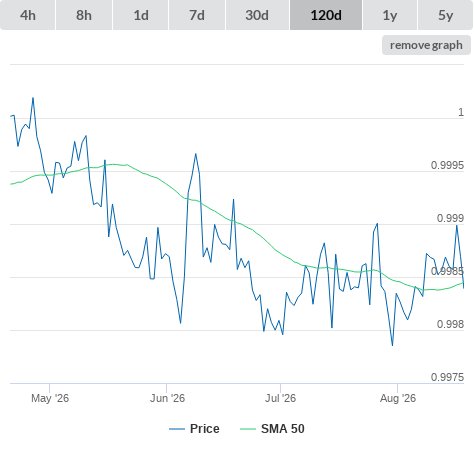Click the green SMA 50 legend line marker
The width and height of the screenshot is (474, 455).
click(248, 429)
